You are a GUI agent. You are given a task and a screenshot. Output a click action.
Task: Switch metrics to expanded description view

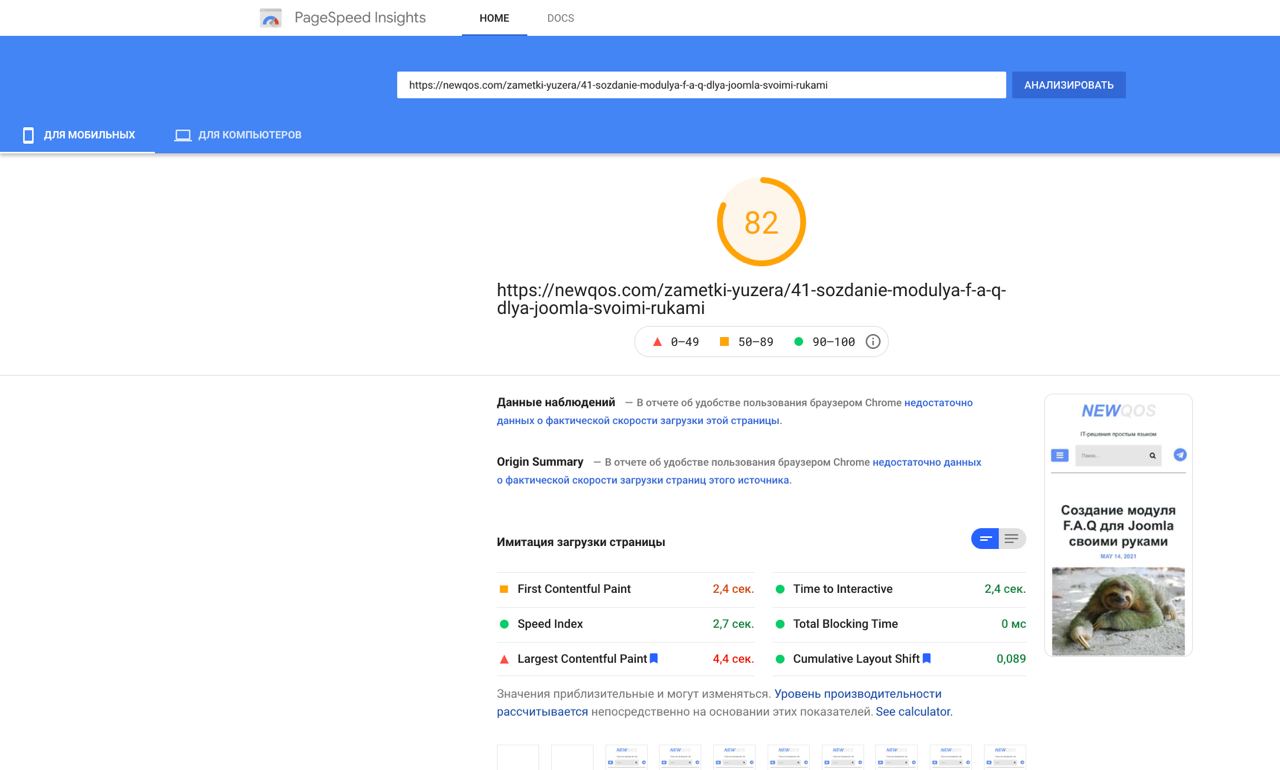click(x=1012, y=539)
